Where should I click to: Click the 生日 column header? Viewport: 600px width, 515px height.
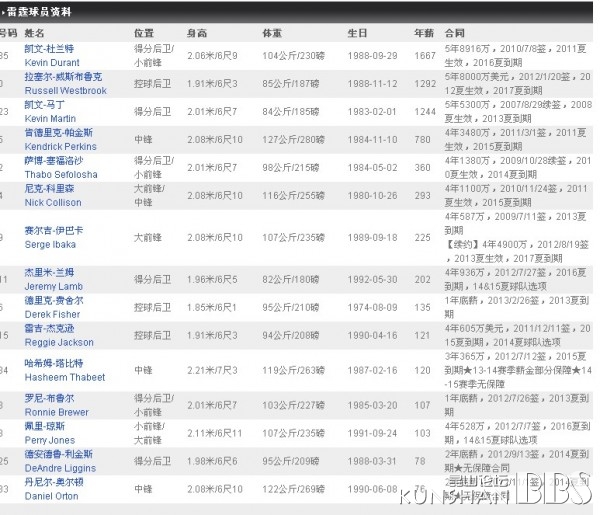(357, 33)
